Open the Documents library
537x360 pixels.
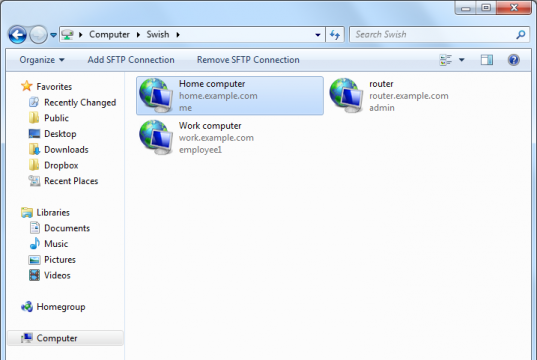(67, 228)
